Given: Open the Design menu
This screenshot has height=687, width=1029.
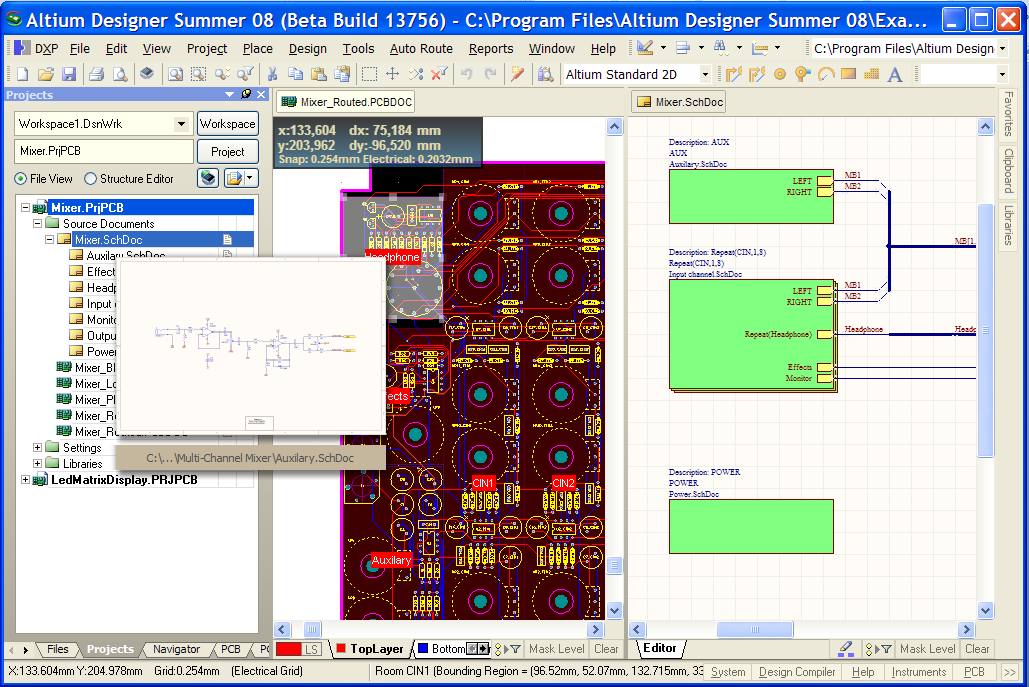Looking at the screenshot, I should click(x=307, y=49).
